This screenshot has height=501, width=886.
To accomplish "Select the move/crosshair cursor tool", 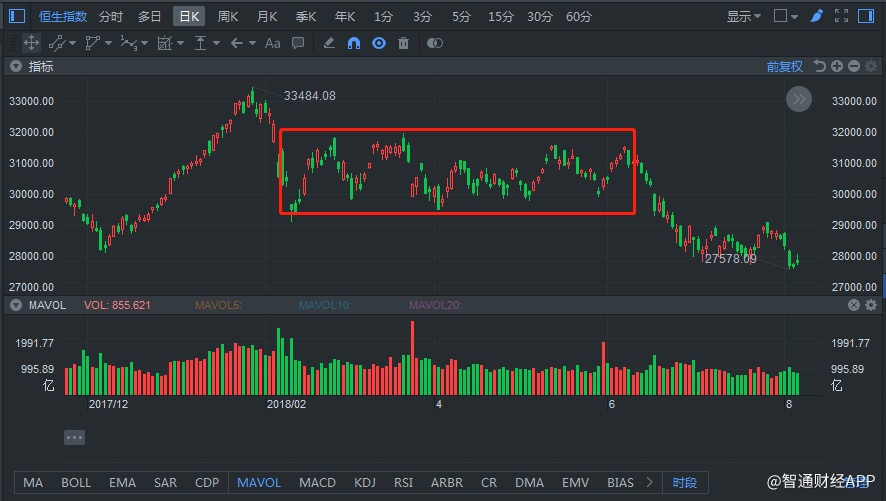I will point(31,43).
